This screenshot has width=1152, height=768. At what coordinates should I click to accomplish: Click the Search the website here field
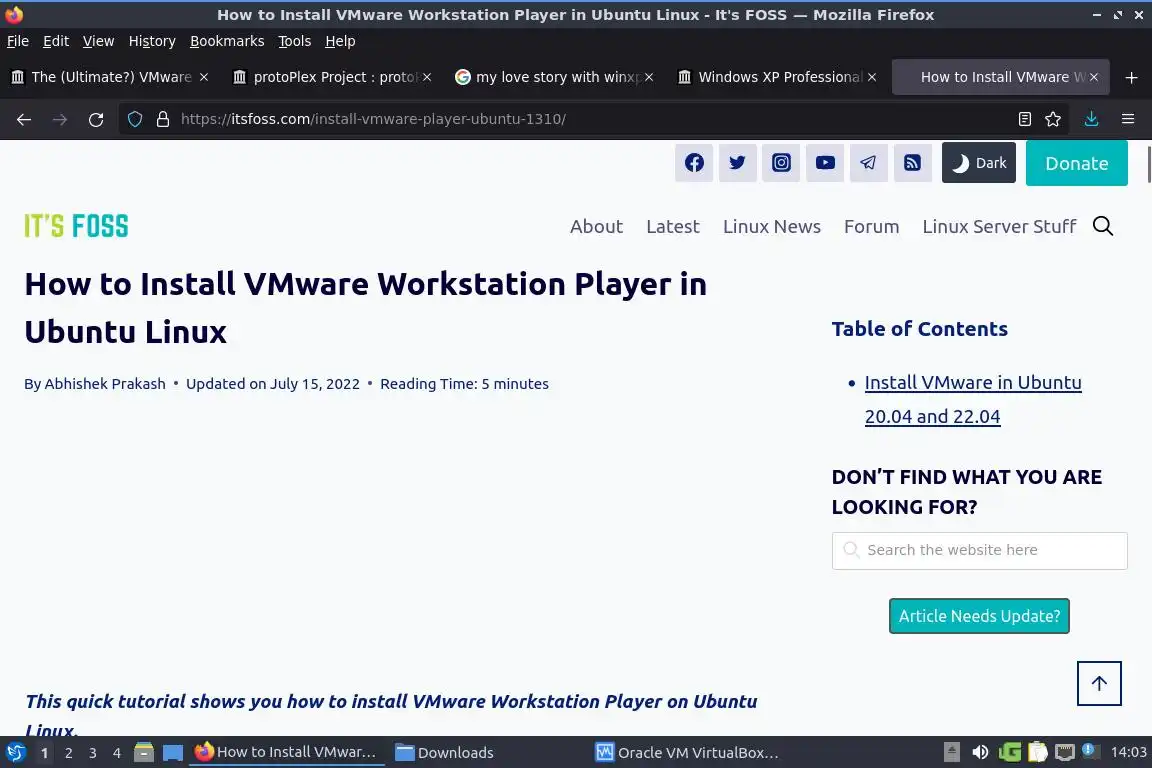(x=979, y=550)
